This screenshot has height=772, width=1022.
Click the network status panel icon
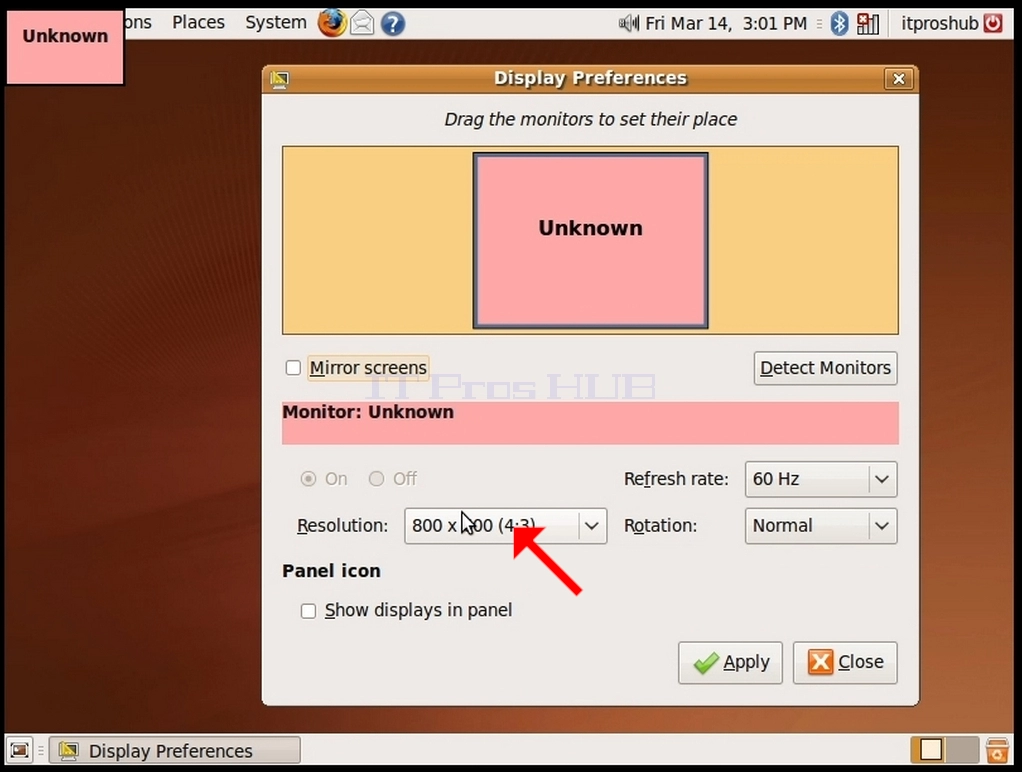coord(868,24)
